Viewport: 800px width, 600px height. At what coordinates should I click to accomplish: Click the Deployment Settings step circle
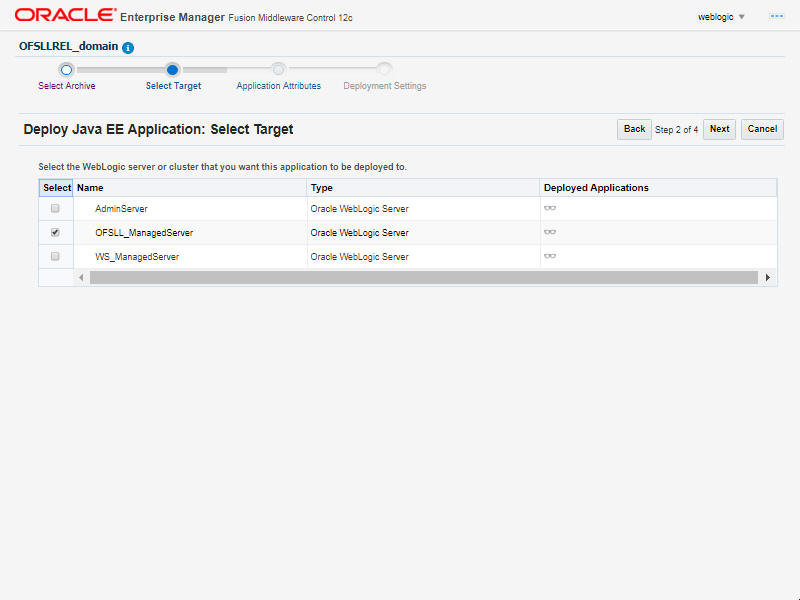(384, 69)
